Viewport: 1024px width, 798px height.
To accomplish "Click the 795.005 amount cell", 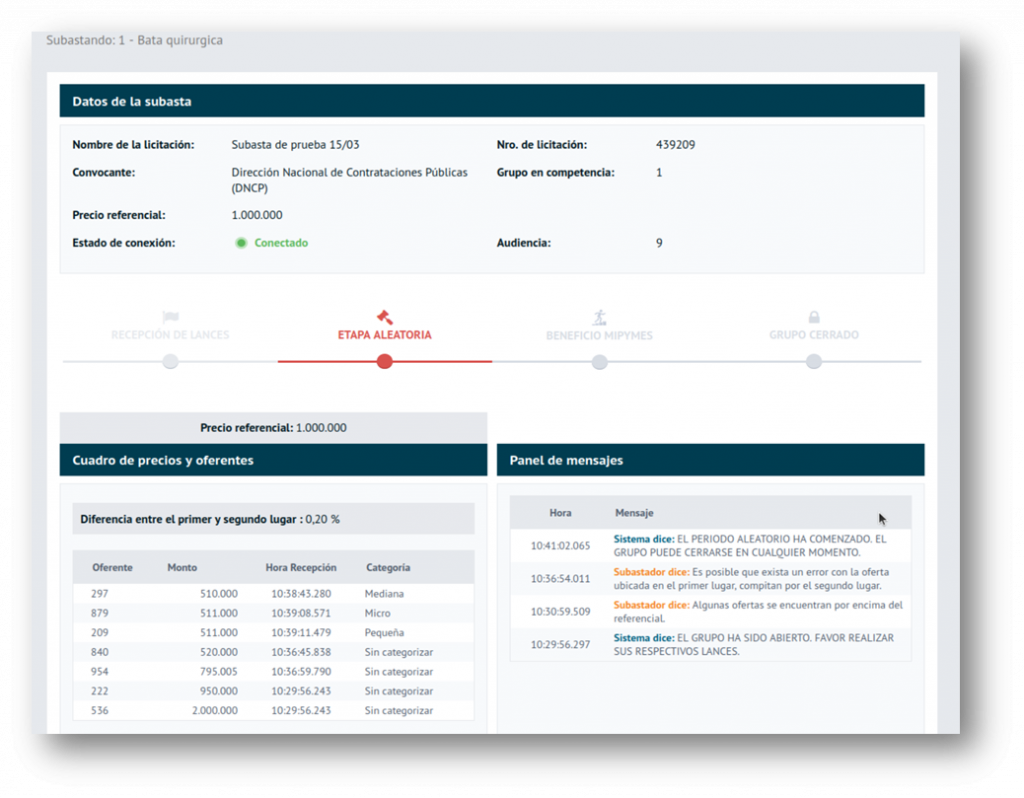I will pos(219,671).
